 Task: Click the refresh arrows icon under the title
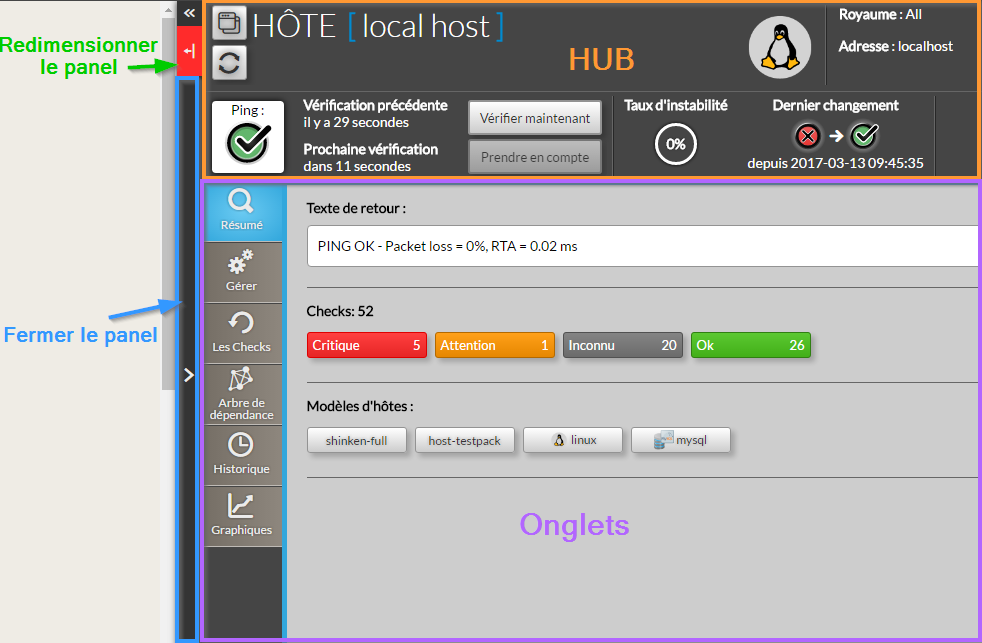[229, 63]
